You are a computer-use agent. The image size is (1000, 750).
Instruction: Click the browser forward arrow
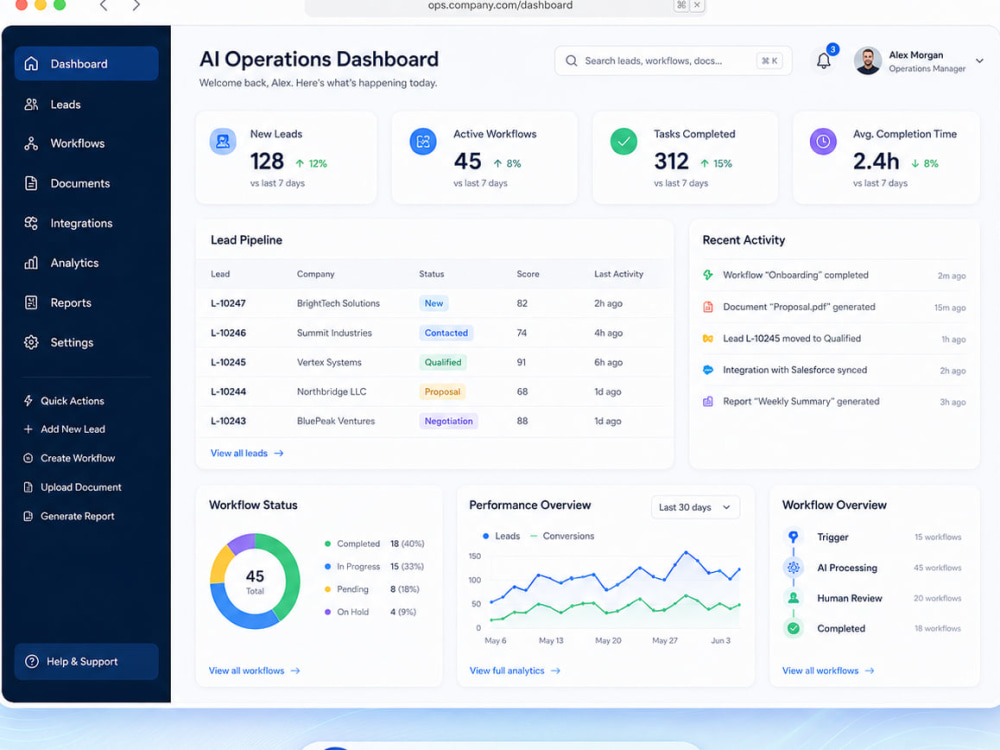click(136, 6)
